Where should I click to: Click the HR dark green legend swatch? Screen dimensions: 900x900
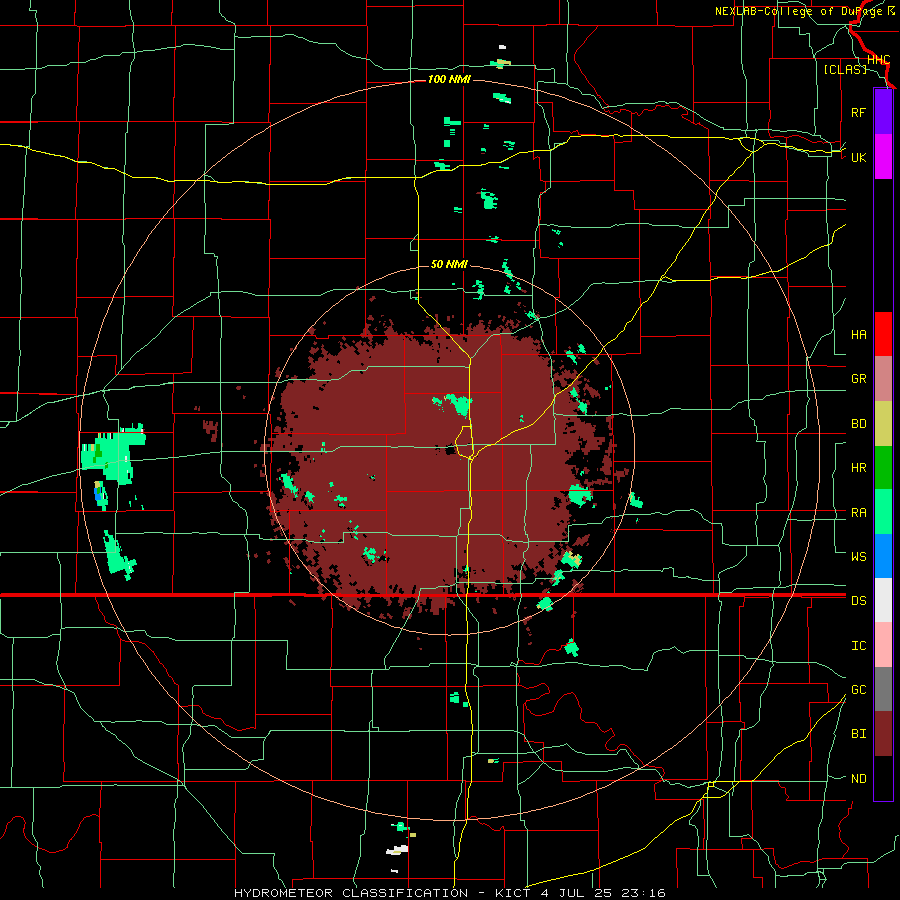883,468
